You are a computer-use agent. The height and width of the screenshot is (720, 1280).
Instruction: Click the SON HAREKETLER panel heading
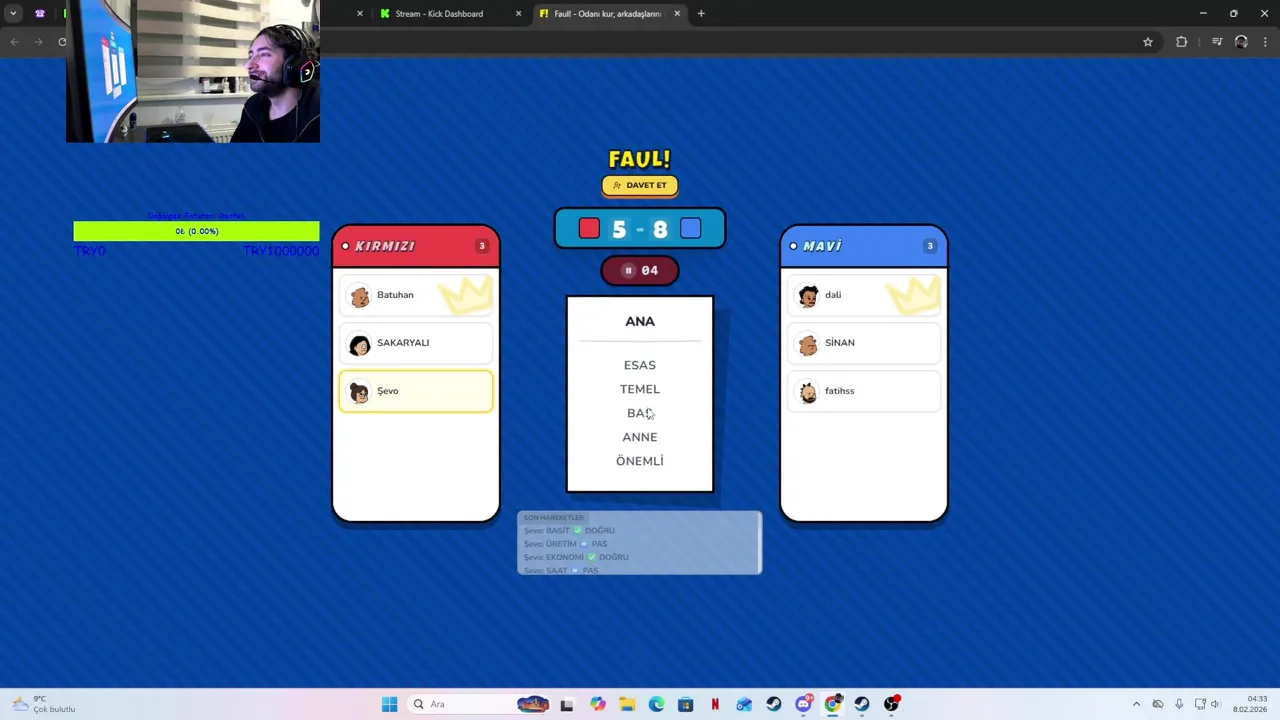pos(554,518)
